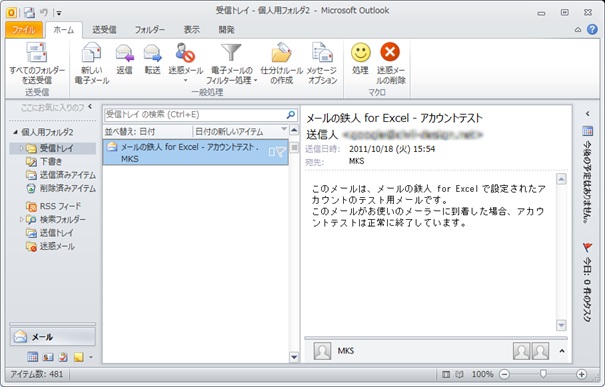Open navigation buttons configure dropdown arrow
Image resolution: width=605 pixels, height=387 pixels.
(91, 357)
